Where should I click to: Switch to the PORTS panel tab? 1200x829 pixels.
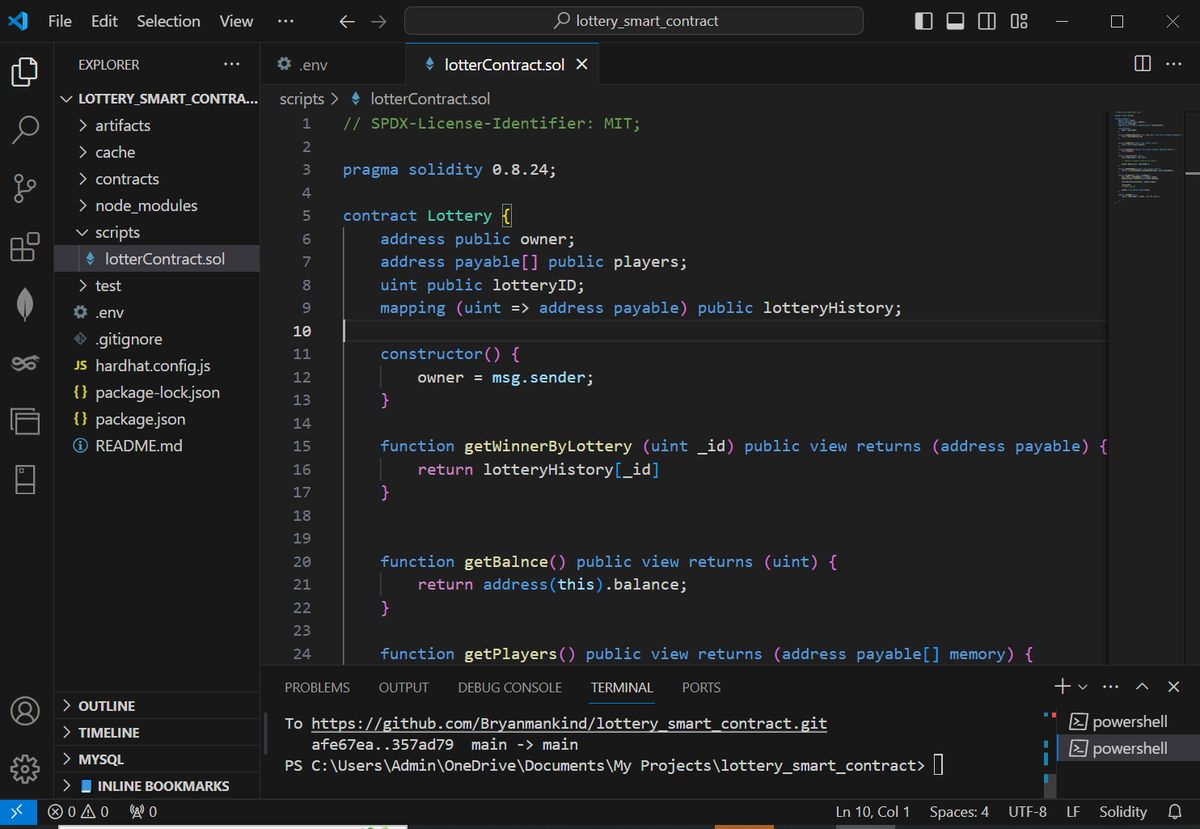[701, 688]
